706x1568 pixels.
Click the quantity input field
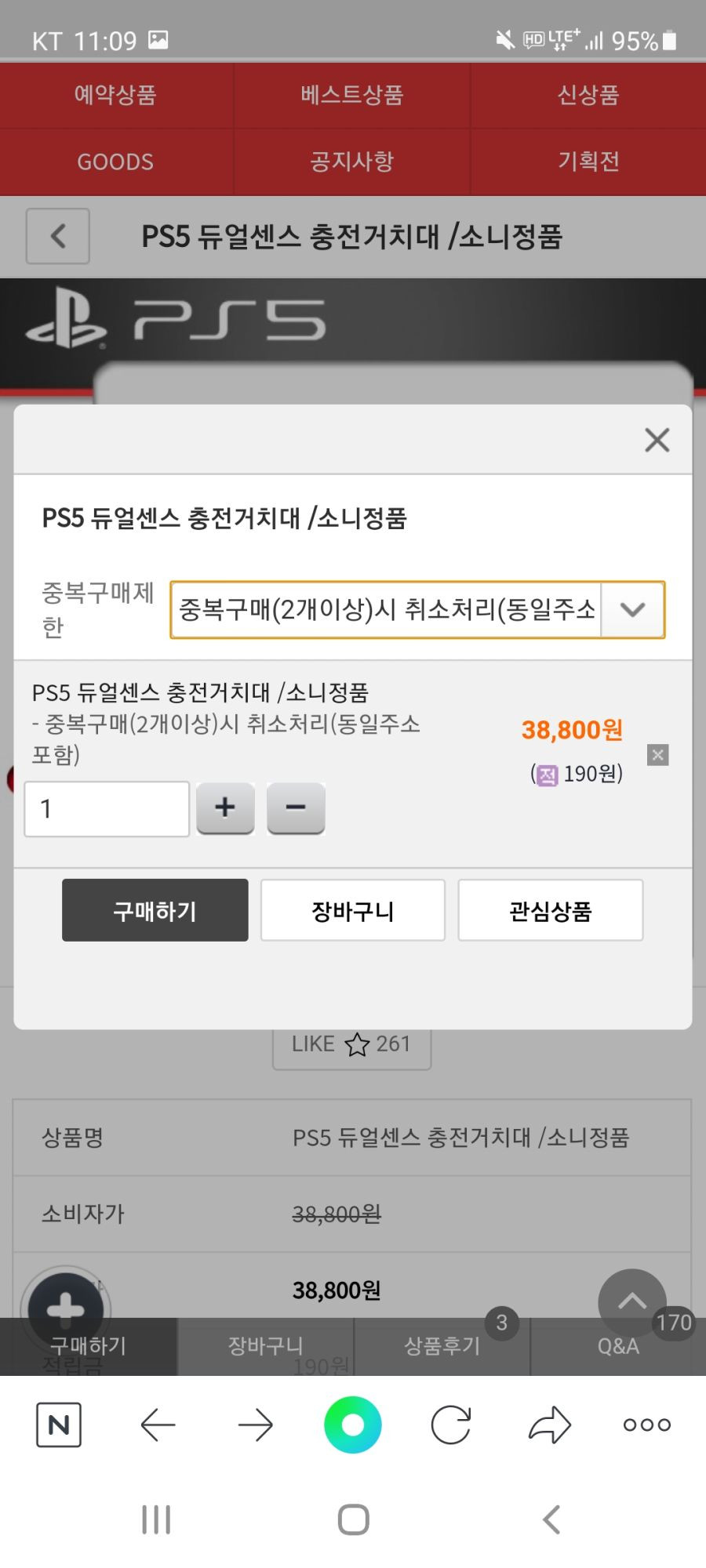pos(107,808)
